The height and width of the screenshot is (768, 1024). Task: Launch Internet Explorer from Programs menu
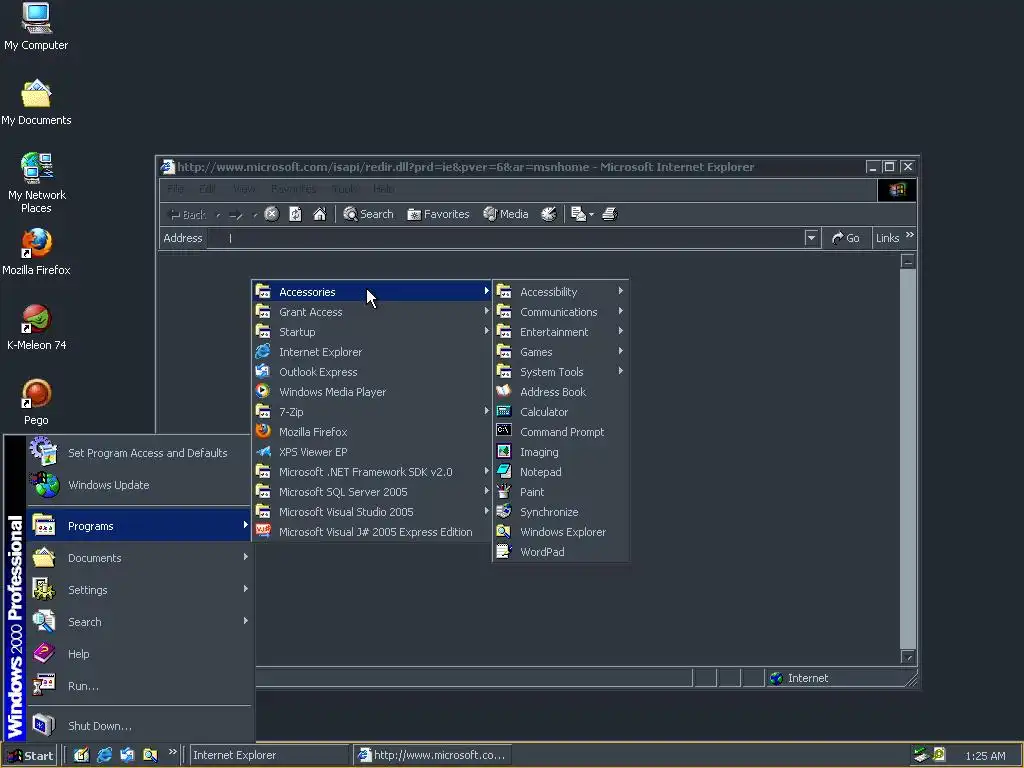[372, 352]
